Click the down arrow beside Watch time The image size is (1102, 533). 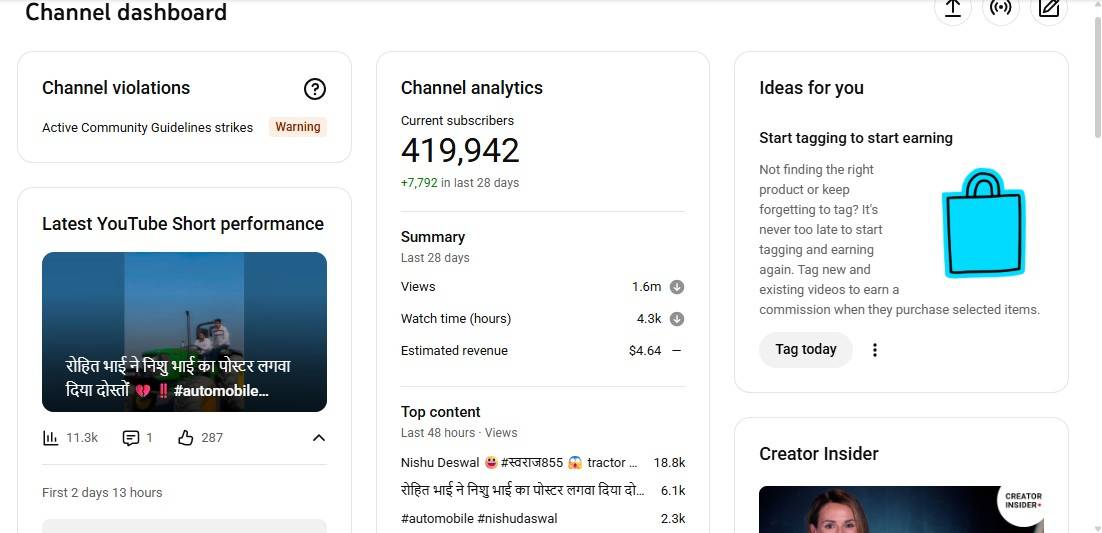click(x=676, y=319)
